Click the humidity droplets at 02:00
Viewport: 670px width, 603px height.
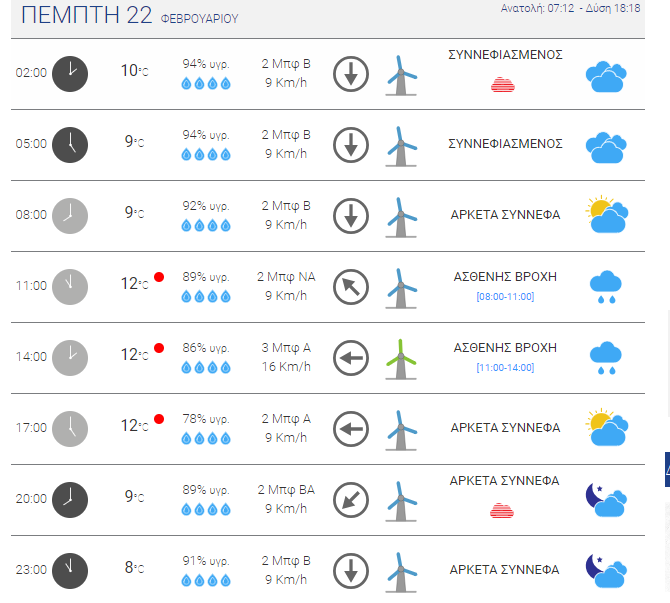click(x=206, y=83)
